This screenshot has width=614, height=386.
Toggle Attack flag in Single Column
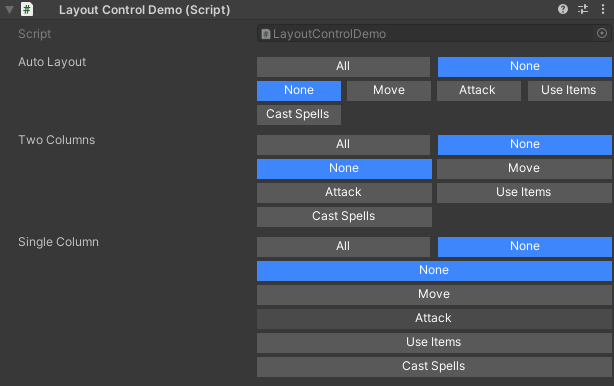pos(434,319)
